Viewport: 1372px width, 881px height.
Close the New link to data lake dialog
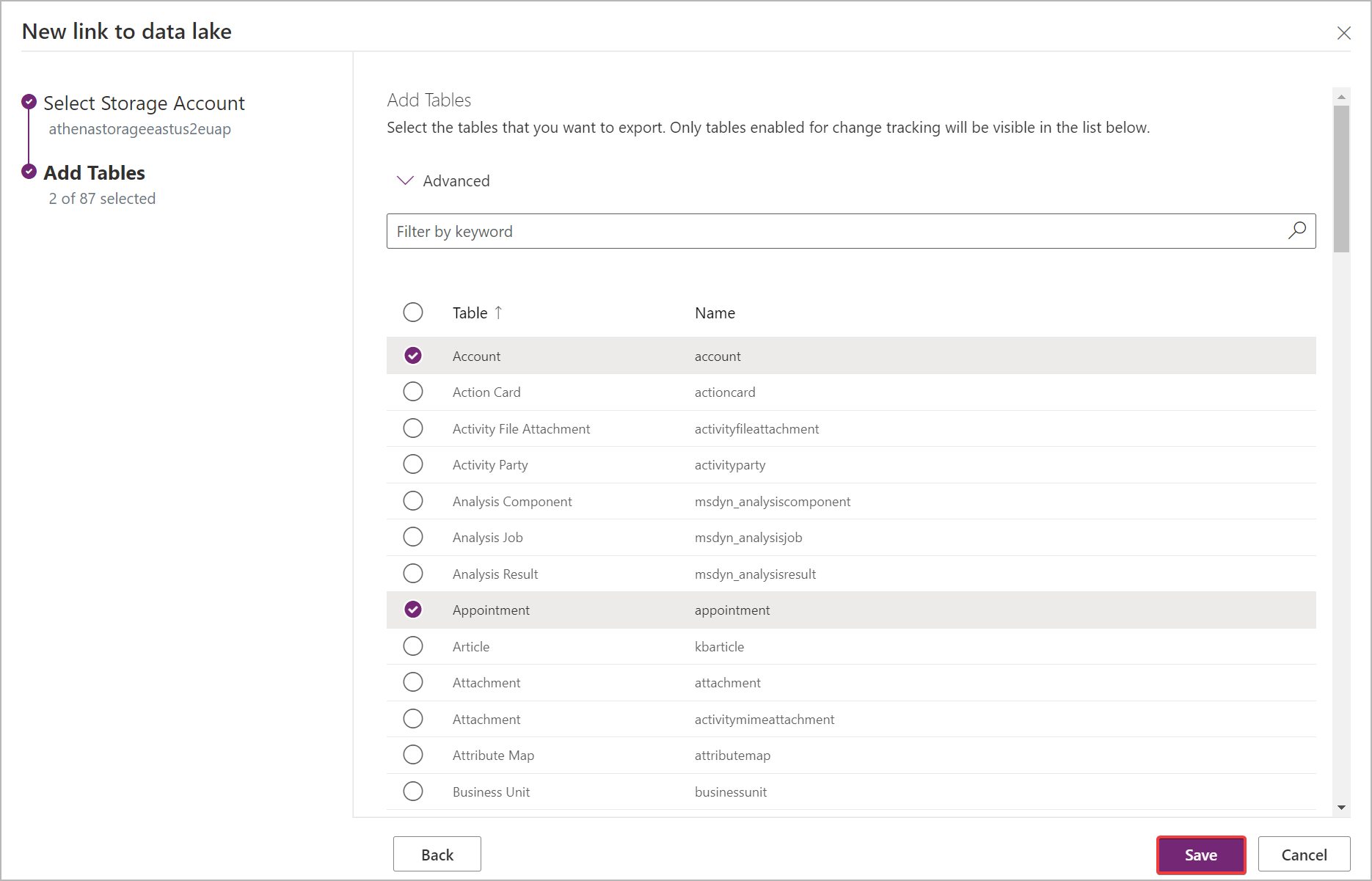1343,33
